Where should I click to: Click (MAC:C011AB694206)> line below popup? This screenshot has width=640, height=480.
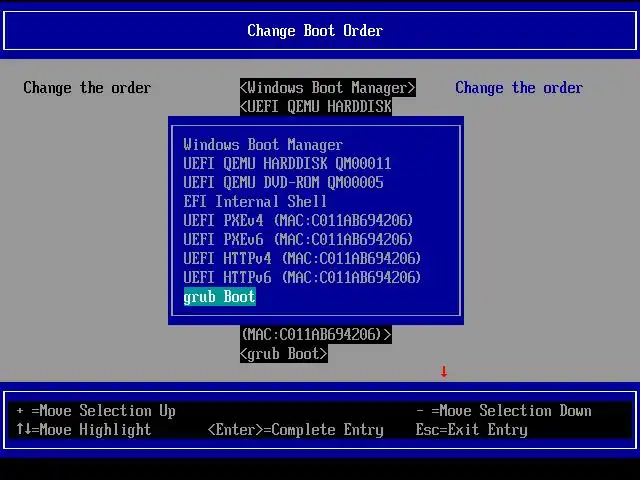316,335
